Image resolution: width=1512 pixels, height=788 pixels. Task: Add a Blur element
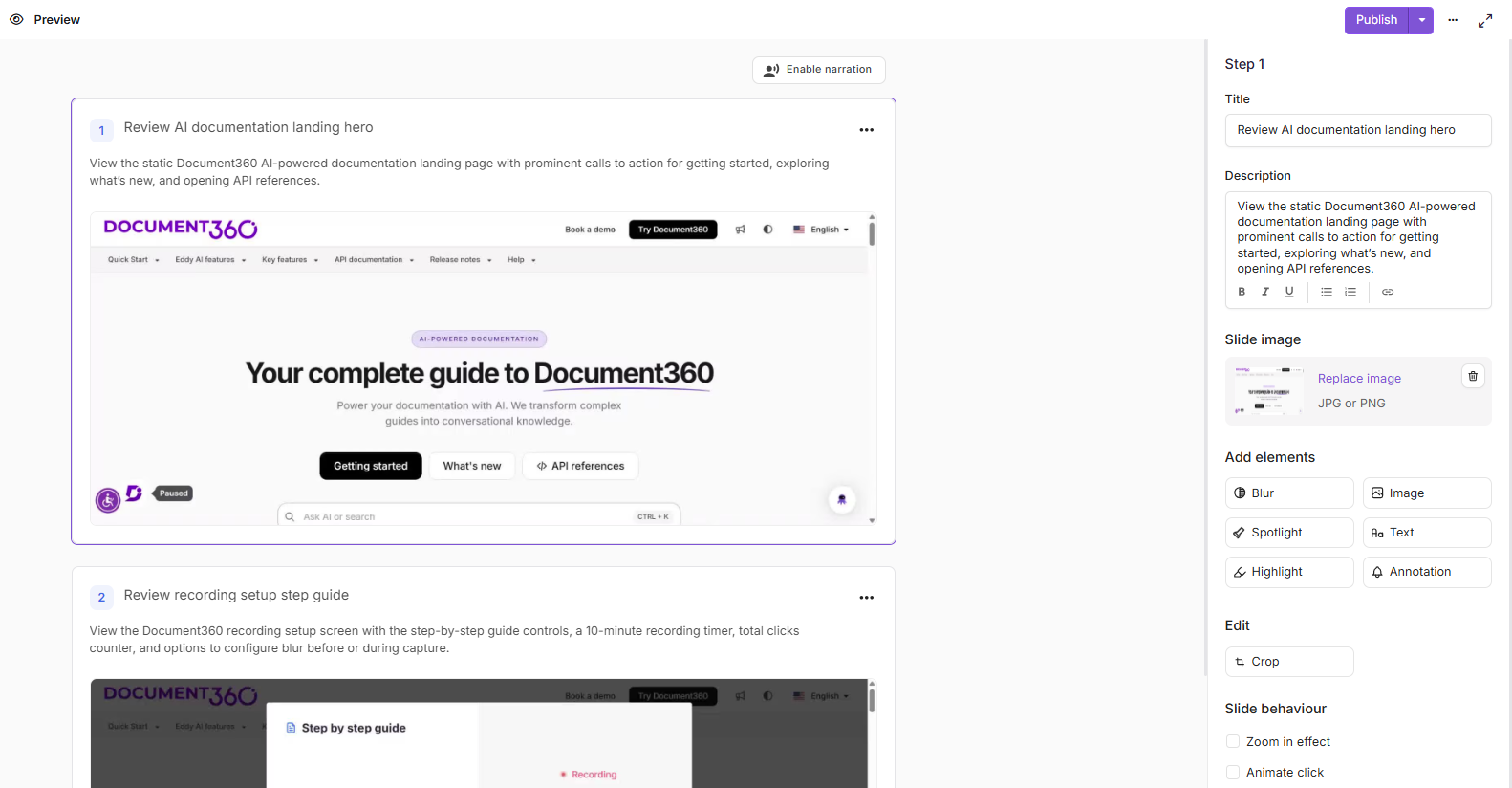pyautogui.click(x=1289, y=493)
